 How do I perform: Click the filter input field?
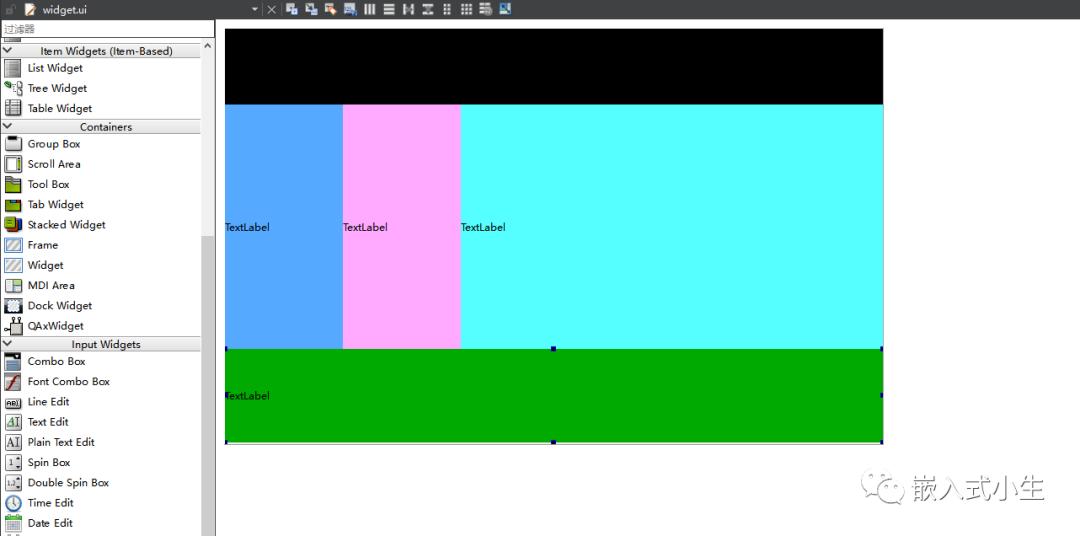pyautogui.click(x=107, y=29)
